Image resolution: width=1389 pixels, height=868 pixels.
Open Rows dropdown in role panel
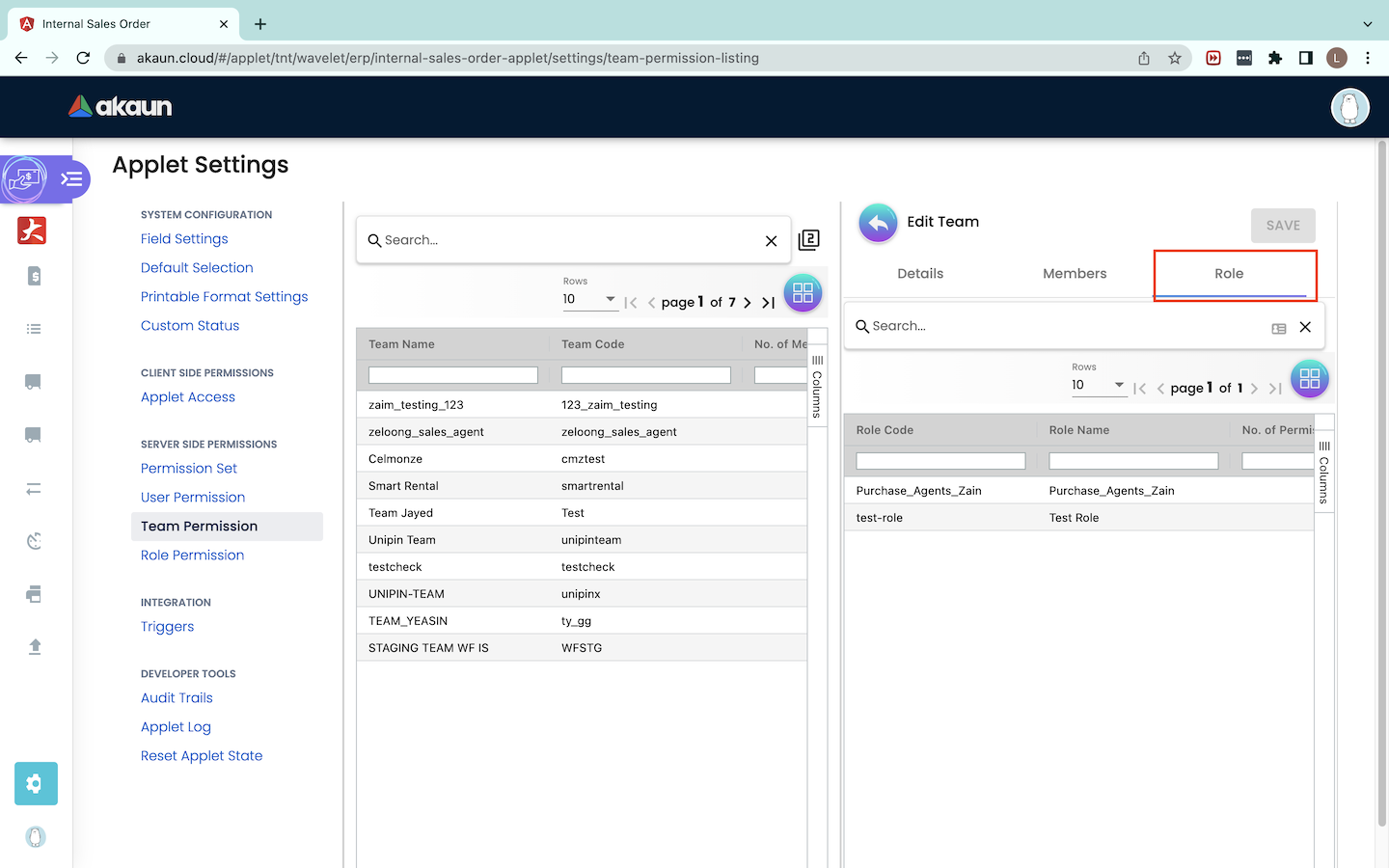pyautogui.click(x=1098, y=386)
